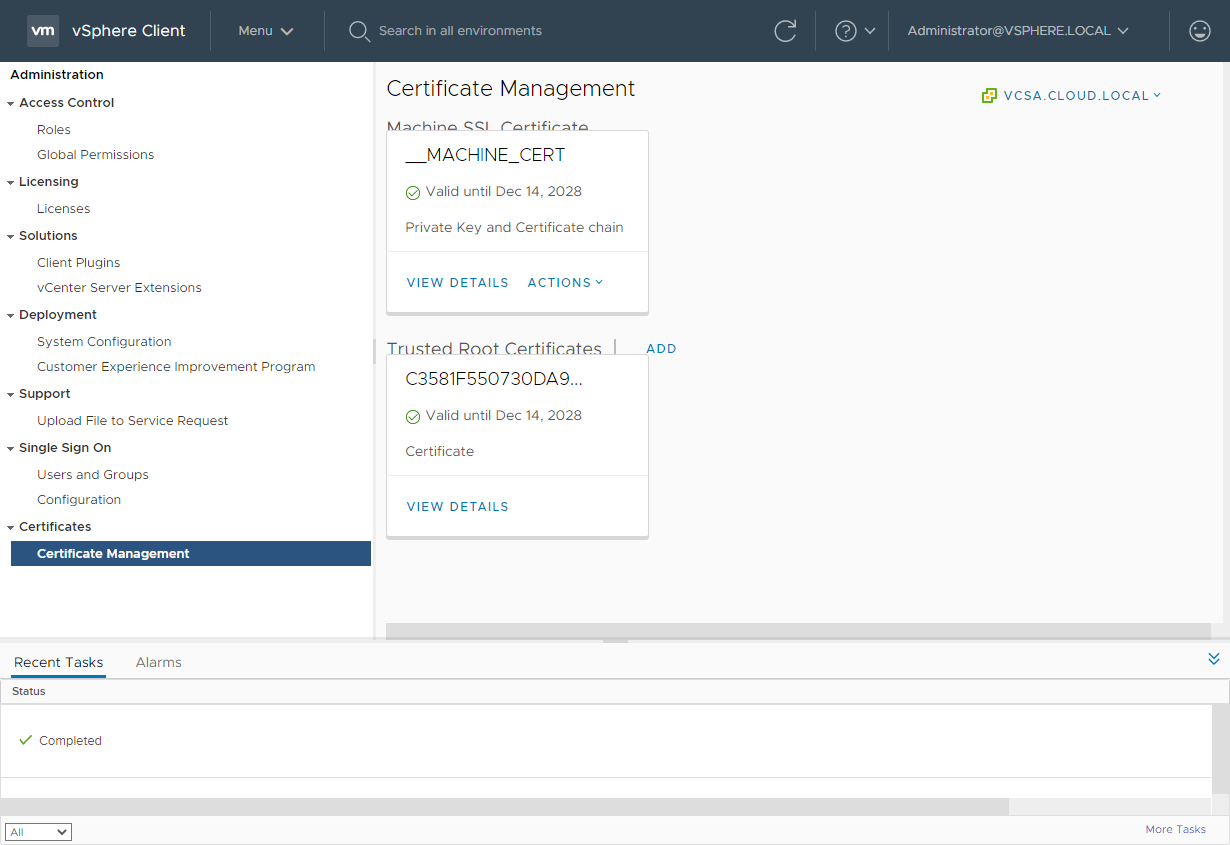1230x845 pixels.
Task: Click VIEW DETAILS on C3581F550730DA9 card
Action: (458, 507)
